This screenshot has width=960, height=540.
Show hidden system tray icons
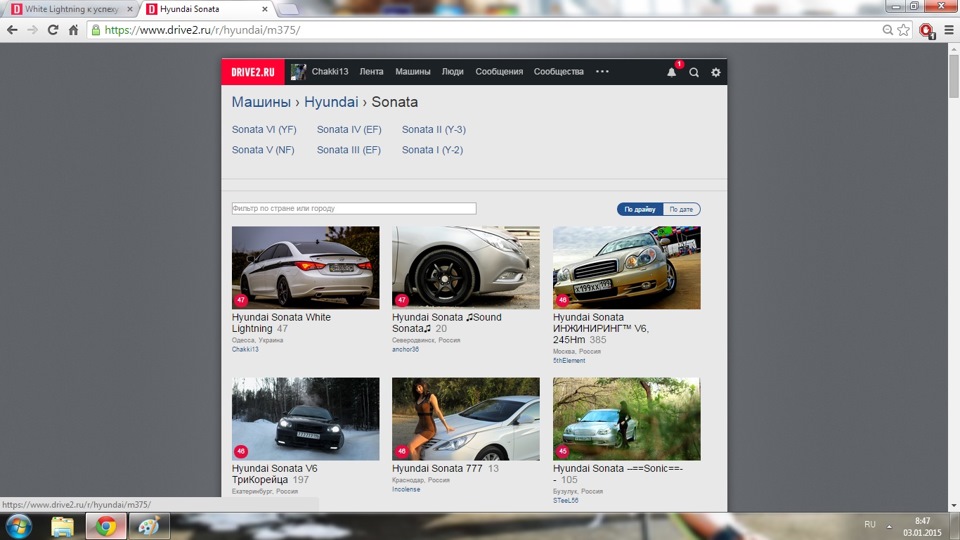[889, 526]
